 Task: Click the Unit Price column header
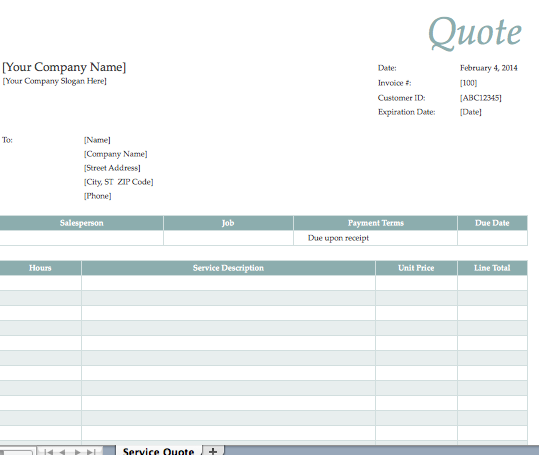pos(416,268)
